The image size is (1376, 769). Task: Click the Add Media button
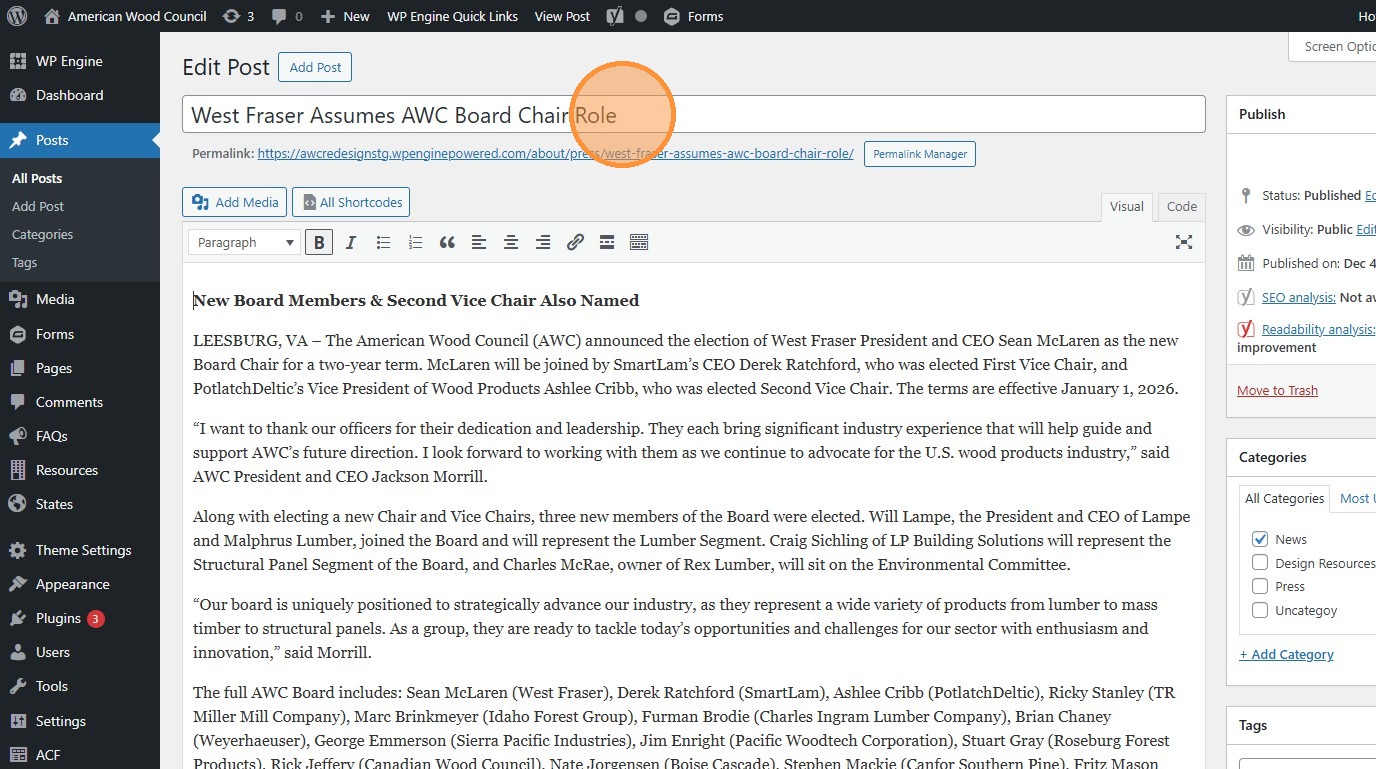[x=235, y=202]
